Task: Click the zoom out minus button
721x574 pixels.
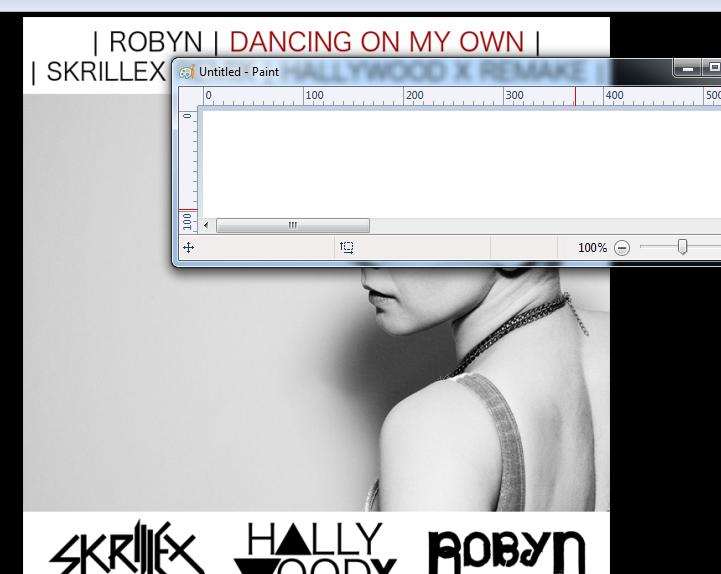Action: click(x=622, y=248)
